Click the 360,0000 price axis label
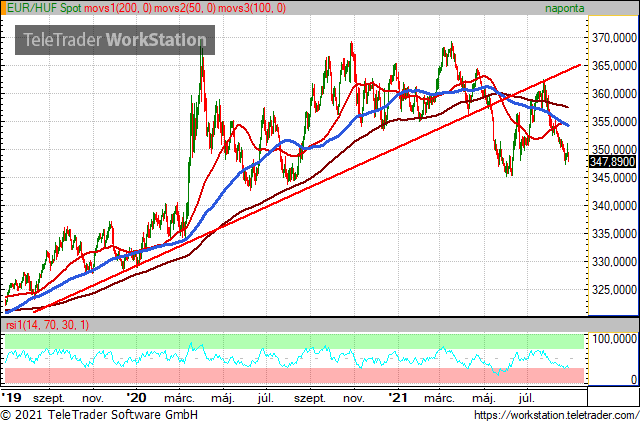Image resolution: width=640 pixels, height=424 pixels. pyautogui.click(x=614, y=94)
